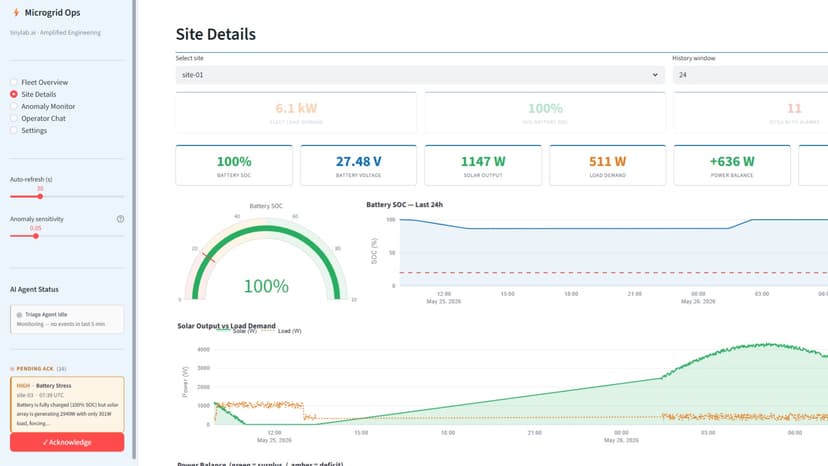Click the Solar Output vs Load Demand title
This screenshot has width=828, height=466.
tap(226, 326)
